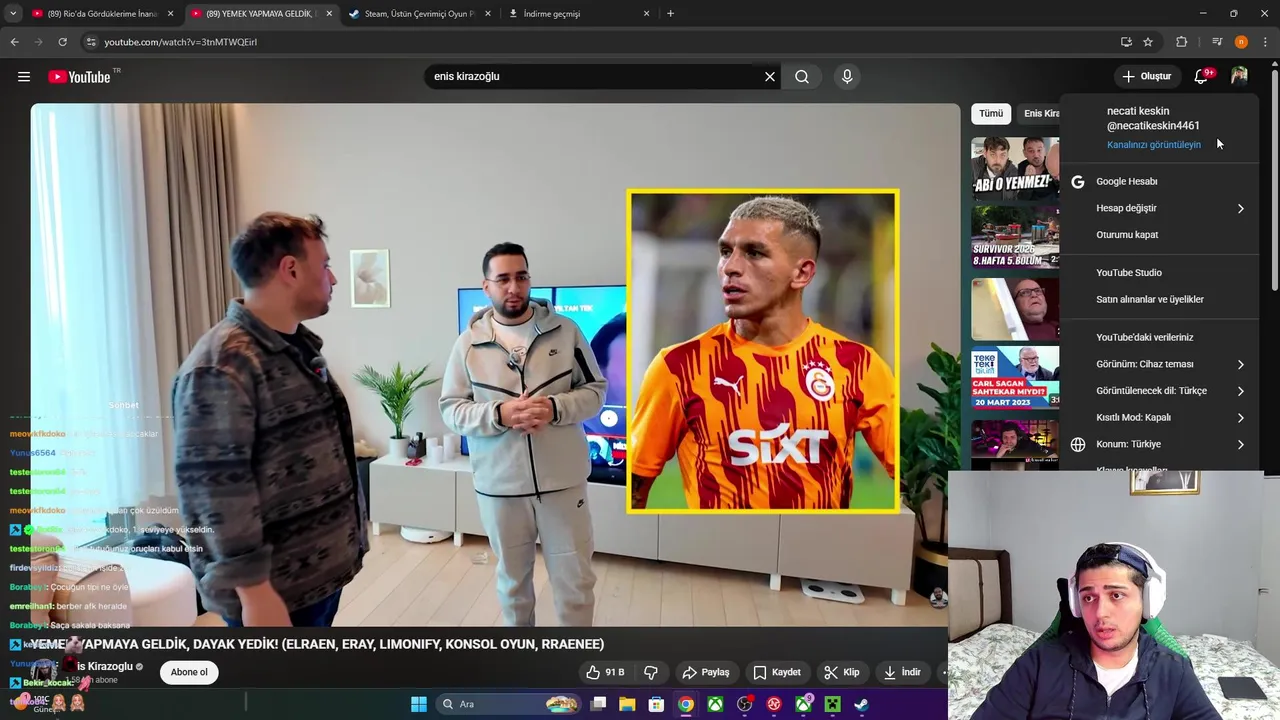Click the Klip clip button
Screen dimensions: 1280x720
(841, 672)
